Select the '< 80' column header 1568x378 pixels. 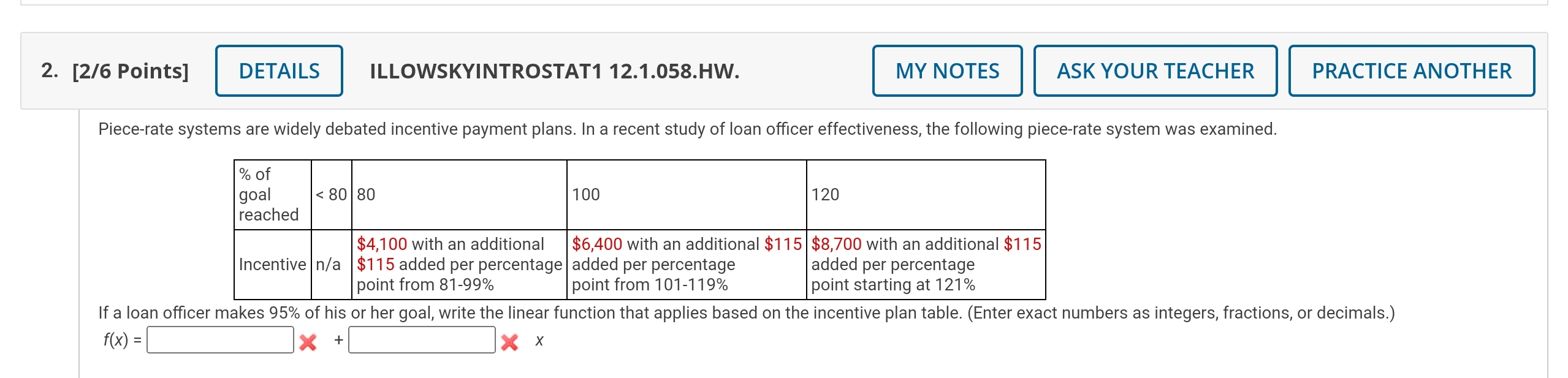[329, 195]
